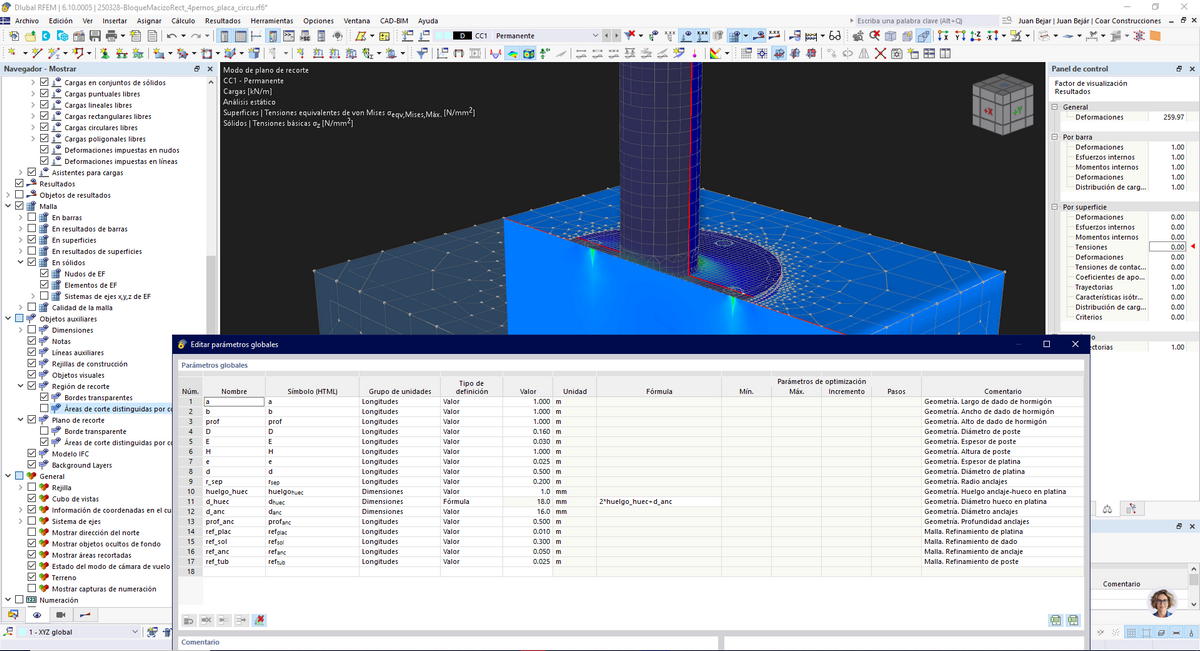Toggle the Borde transparente checkbox
Viewport: 1200px width, 651px height.
[44, 431]
